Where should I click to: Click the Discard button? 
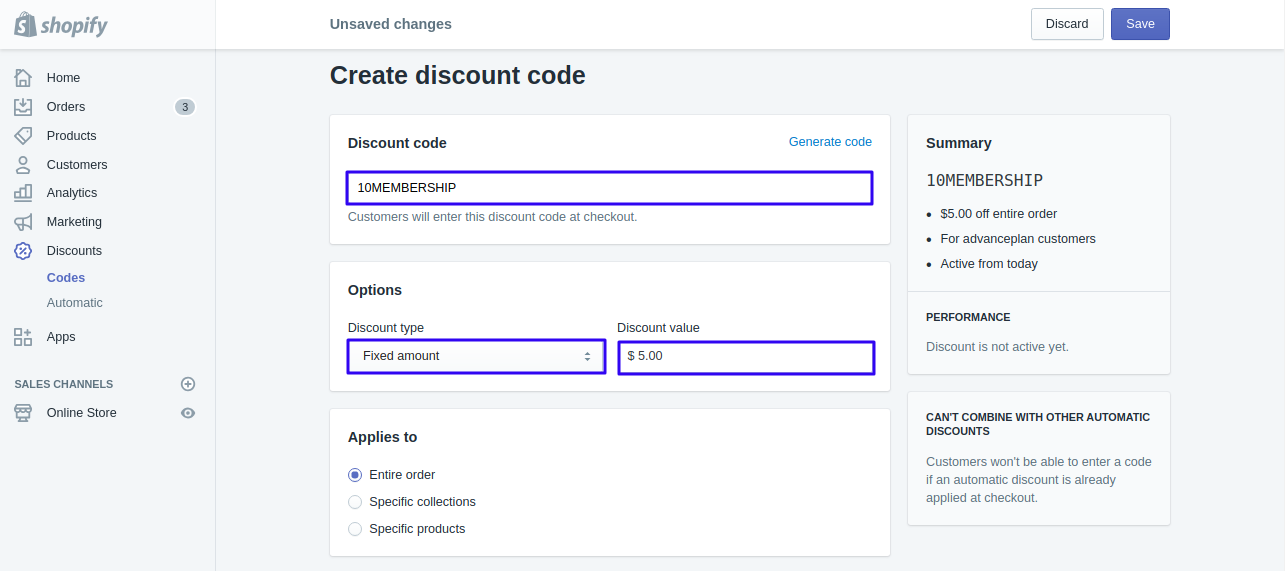point(1067,24)
